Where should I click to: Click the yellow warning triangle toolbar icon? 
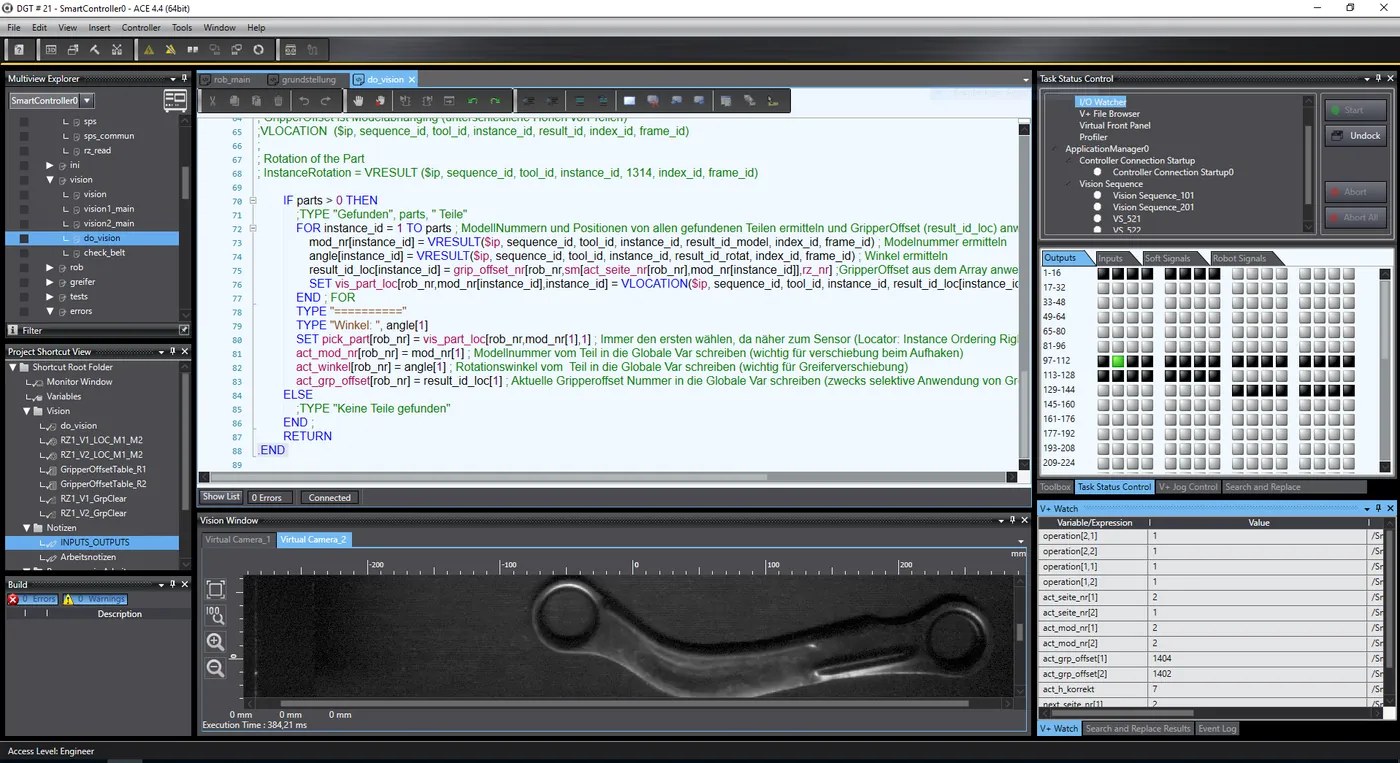[149, 49]
